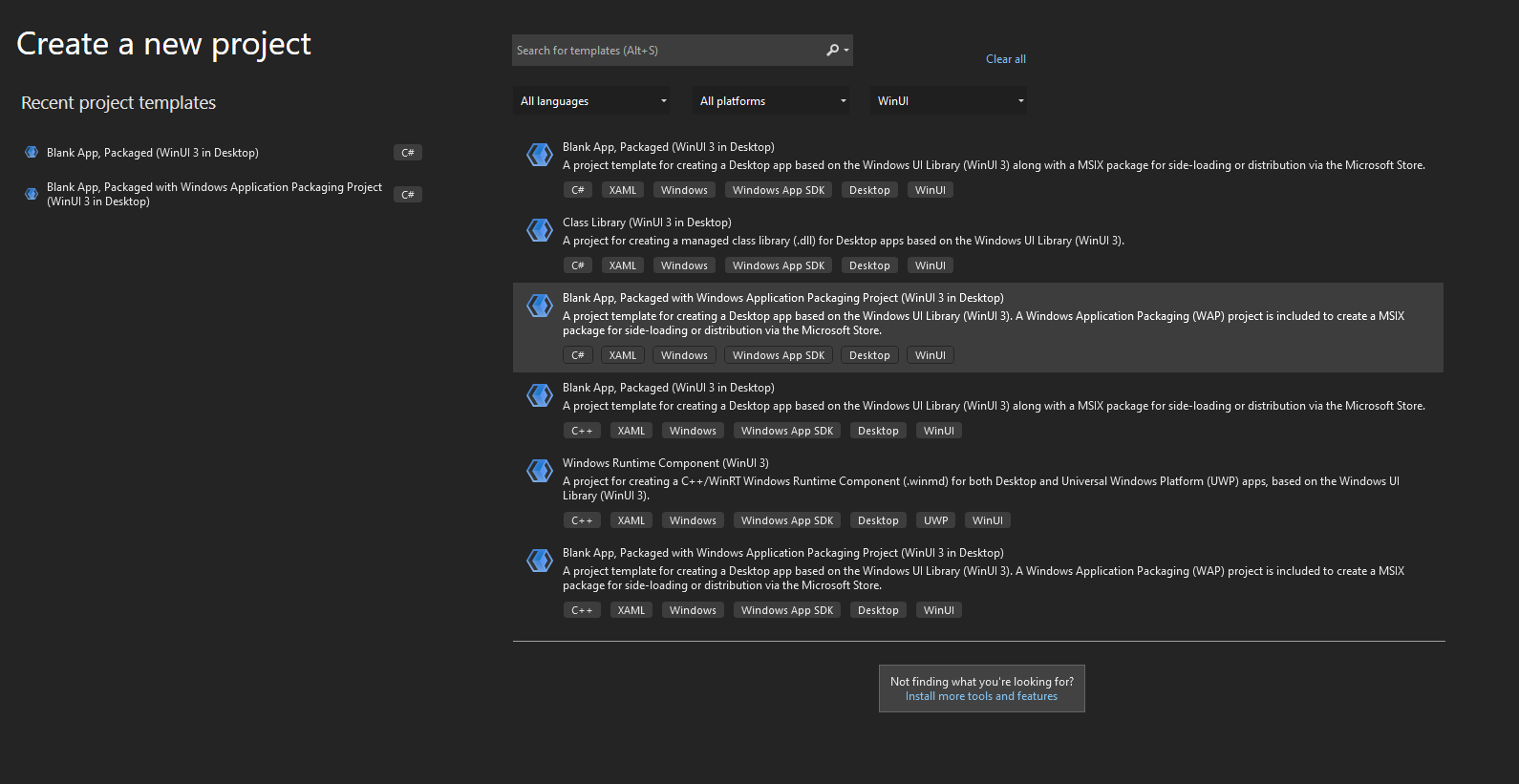Click icon of C++ Blank App, Packaged template

pyautogui.click(x=540, y=395)
